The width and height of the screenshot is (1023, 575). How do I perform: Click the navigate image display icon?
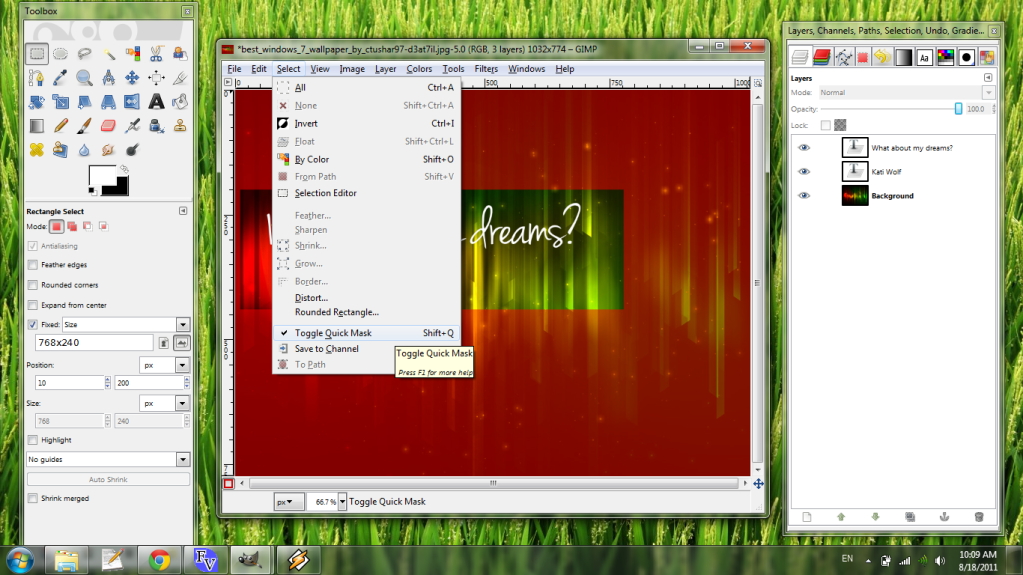click(758, 484)
